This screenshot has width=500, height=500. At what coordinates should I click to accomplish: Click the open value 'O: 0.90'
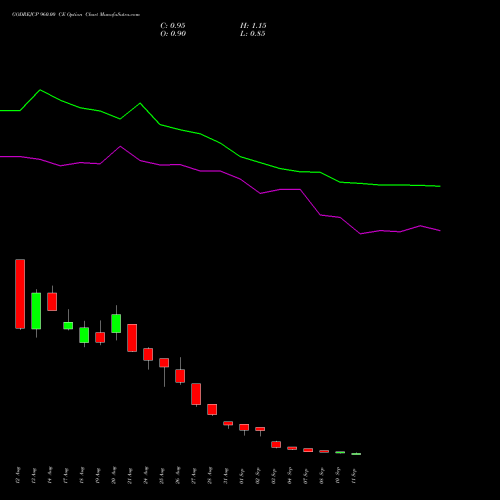coord(173,34)
